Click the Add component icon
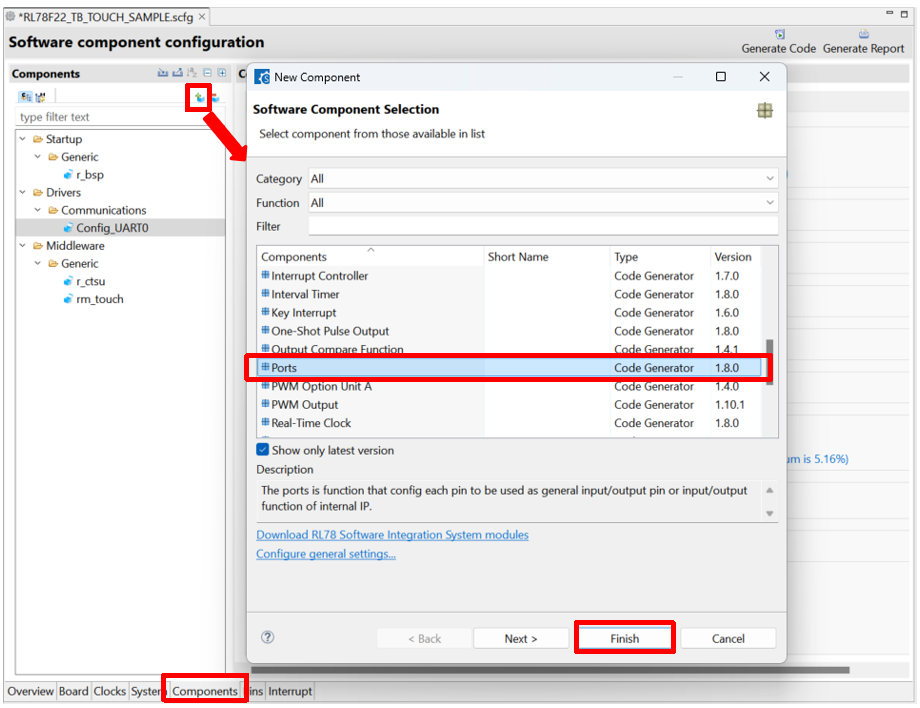The height and width of the screenshot is (708, 920). (x=200, y=97)
